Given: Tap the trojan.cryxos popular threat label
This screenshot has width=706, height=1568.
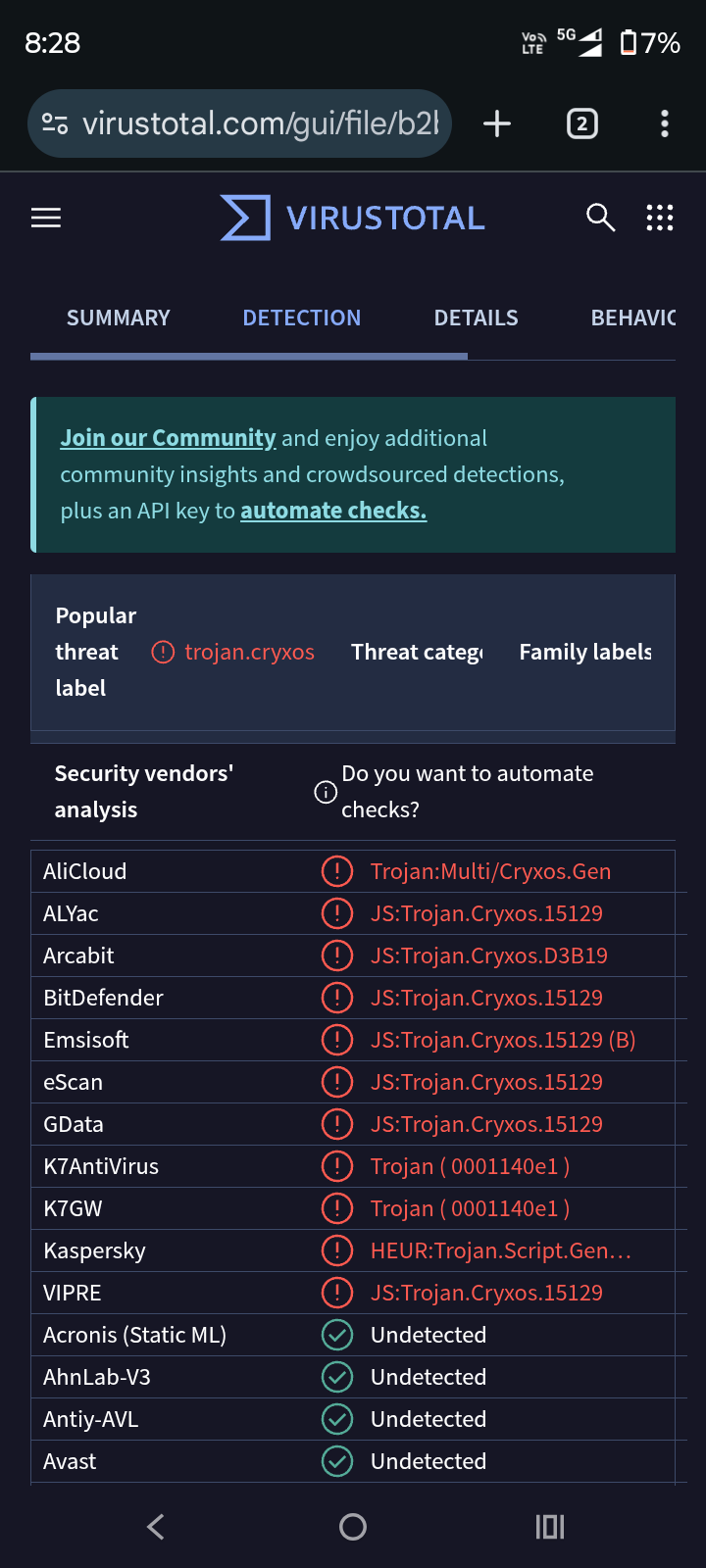Looking at the screenshot, I should tap(249, 652).
